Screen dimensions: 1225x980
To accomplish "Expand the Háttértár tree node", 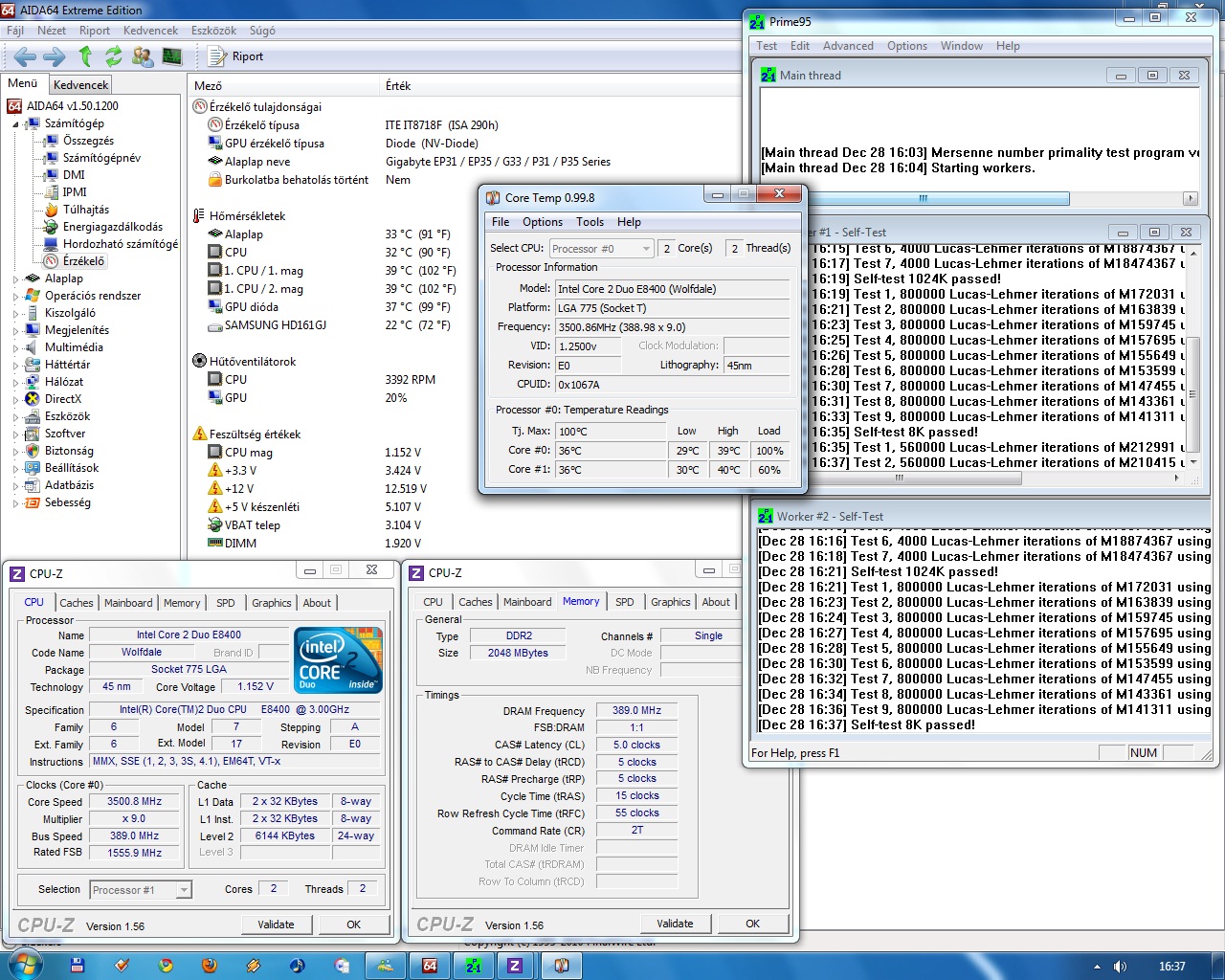I will tap(15, 366).
